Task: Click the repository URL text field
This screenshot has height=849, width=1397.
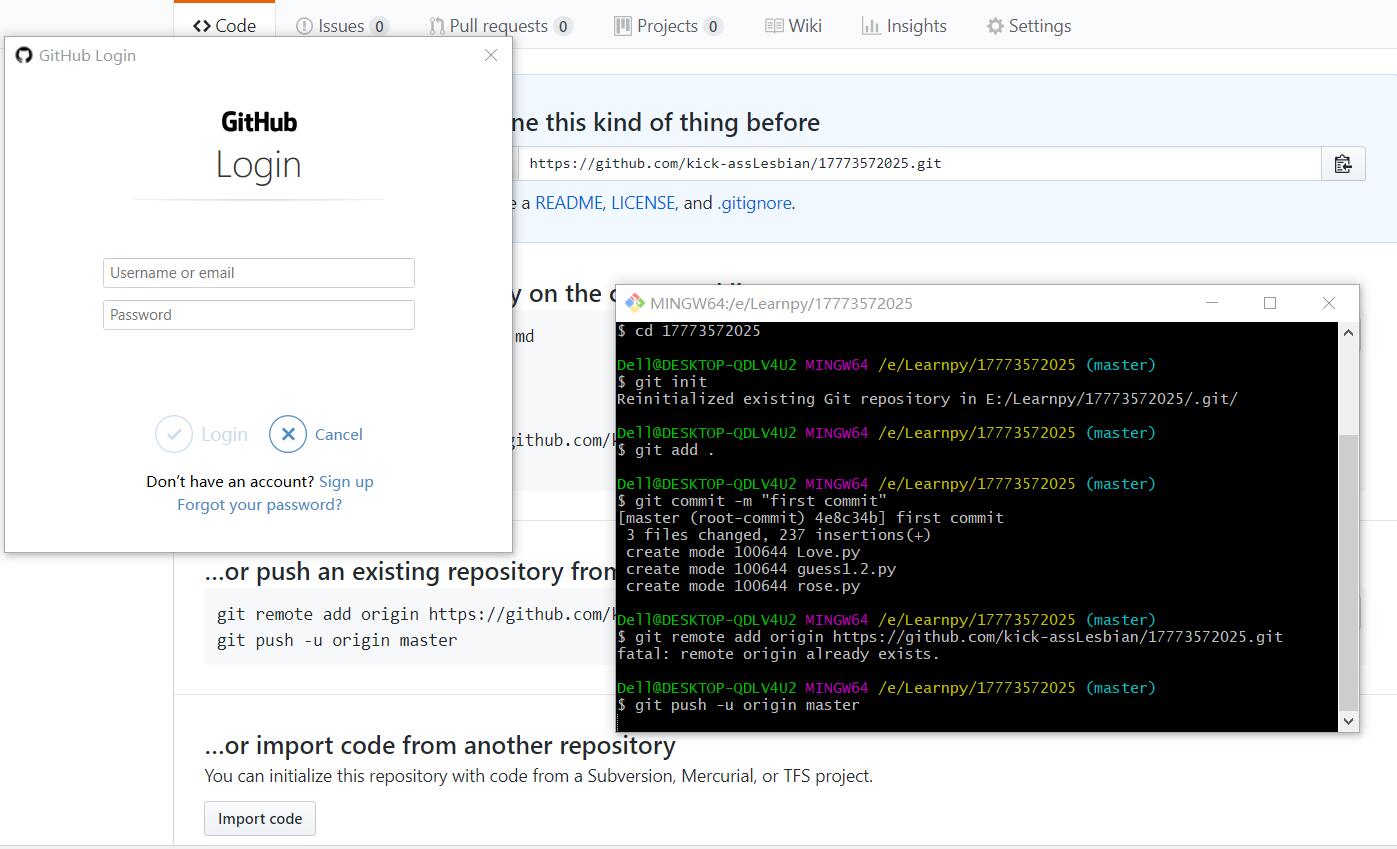Action: tap(919, 164)
